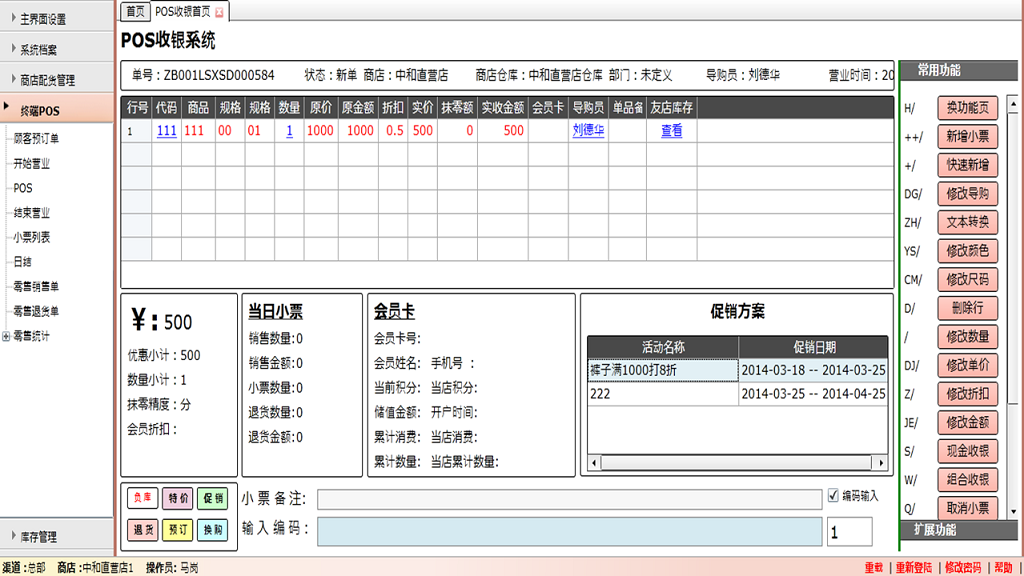Image resolution: width=1024 pixels, height=576 pixels.
Task: Click the 文本转换 text convert function
Action: tap(968, 222)
